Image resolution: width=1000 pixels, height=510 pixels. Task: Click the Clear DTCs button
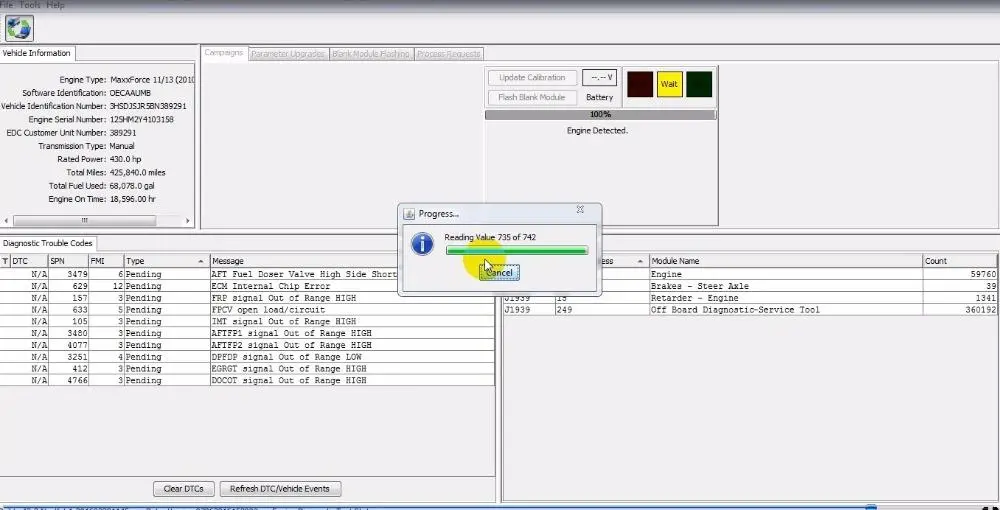pos(184,489)
